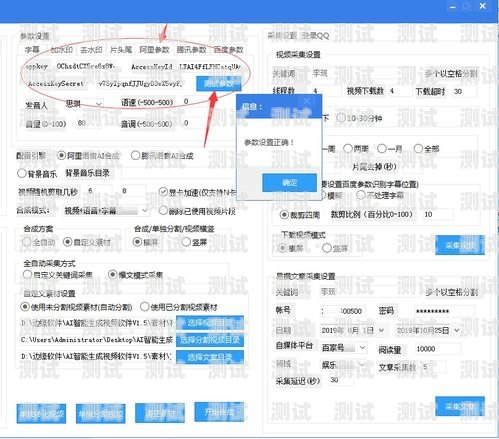Open the 百度参数 tab

[228, 50]
